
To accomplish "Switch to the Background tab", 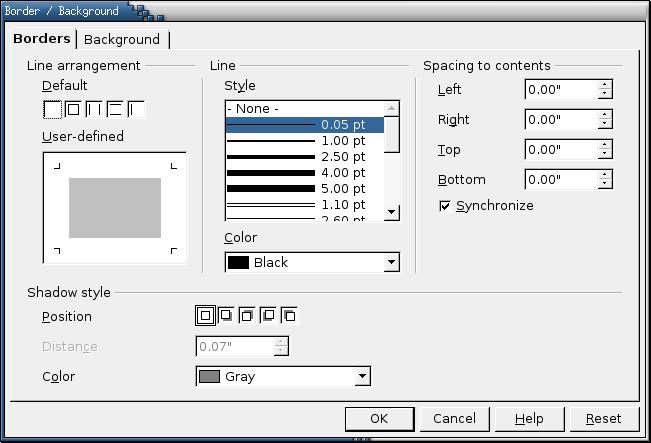I will point(122,39).
